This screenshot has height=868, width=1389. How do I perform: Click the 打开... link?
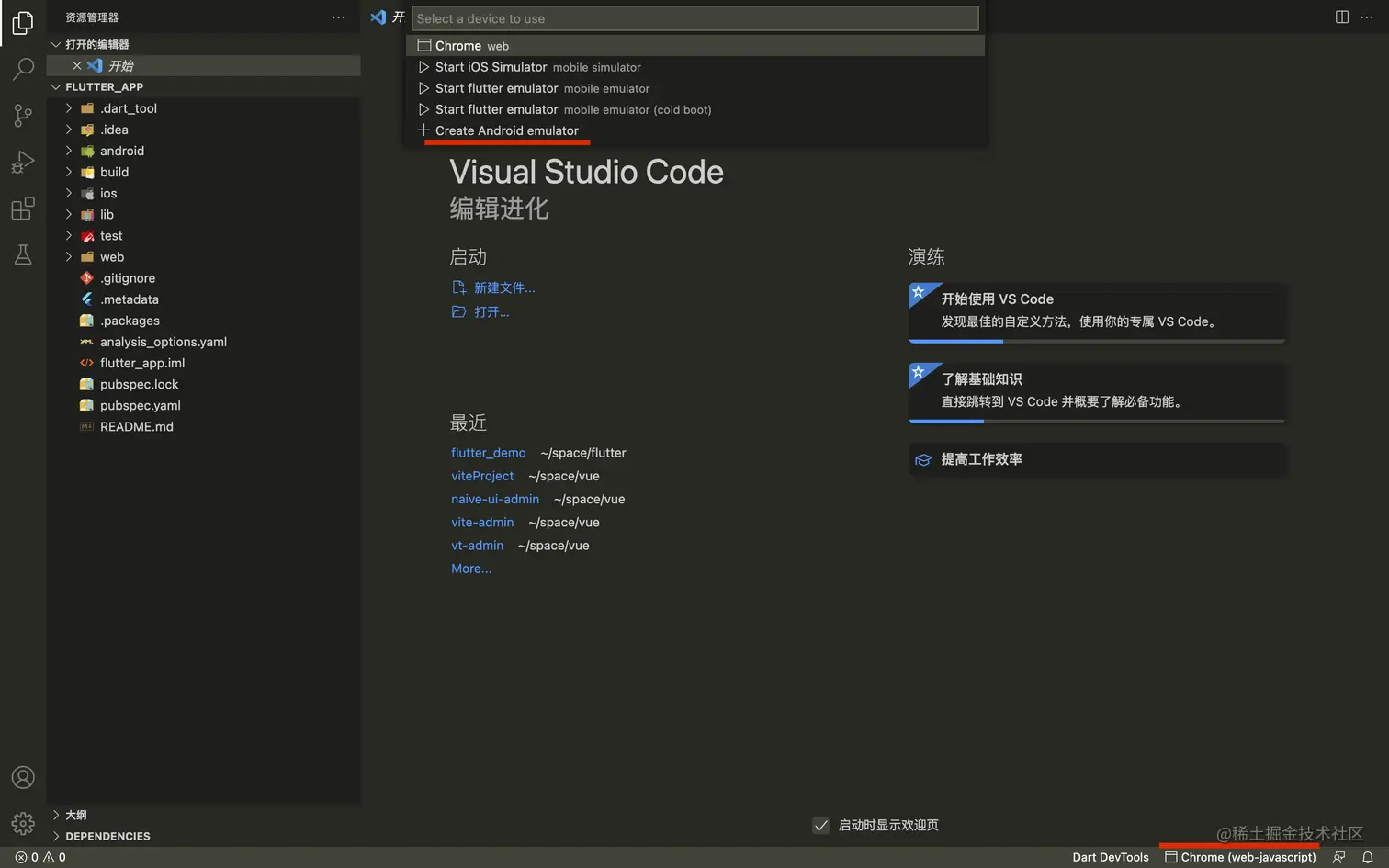(491, 312)
